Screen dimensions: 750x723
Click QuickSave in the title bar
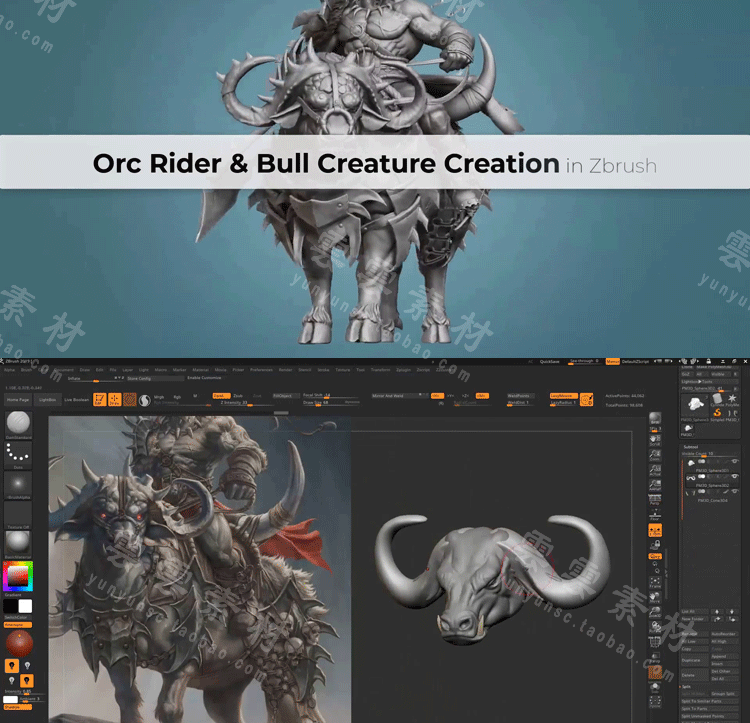coord(550,362)
